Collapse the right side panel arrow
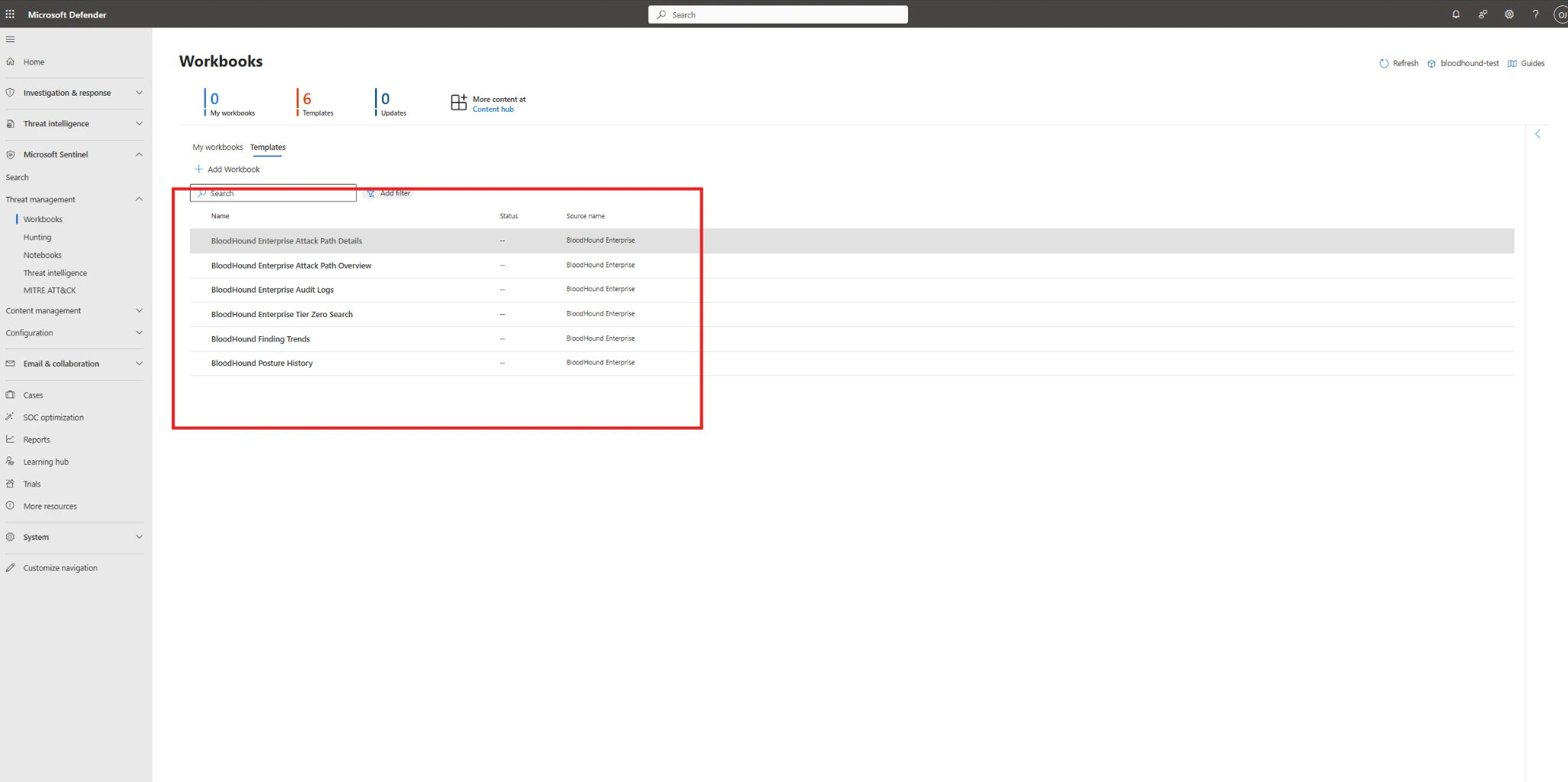Screen dimensions: 1568x782 point(1537,134)
